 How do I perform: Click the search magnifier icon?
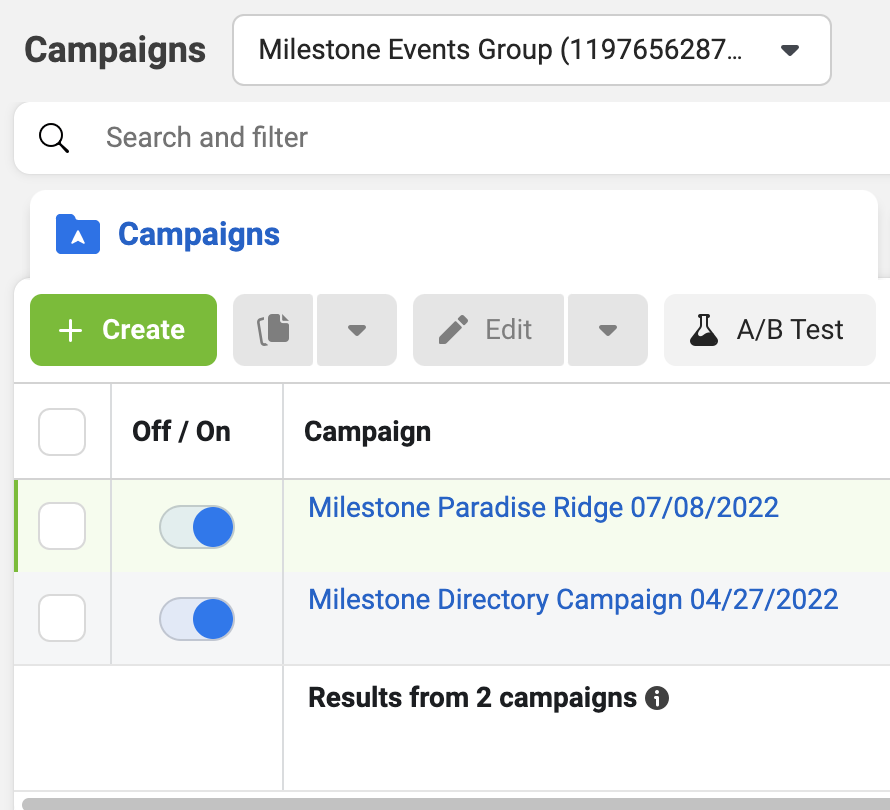tap(54, 138)
